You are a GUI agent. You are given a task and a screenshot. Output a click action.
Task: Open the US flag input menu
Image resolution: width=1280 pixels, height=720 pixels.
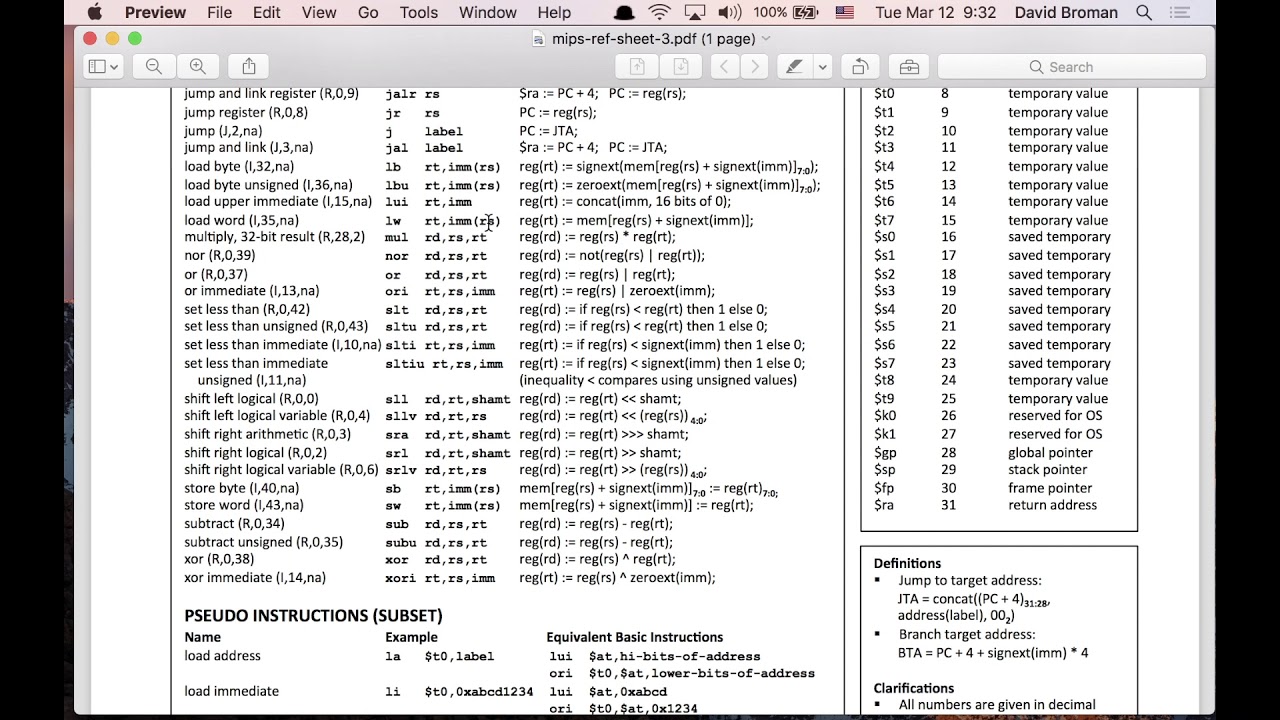coord(844,13)
